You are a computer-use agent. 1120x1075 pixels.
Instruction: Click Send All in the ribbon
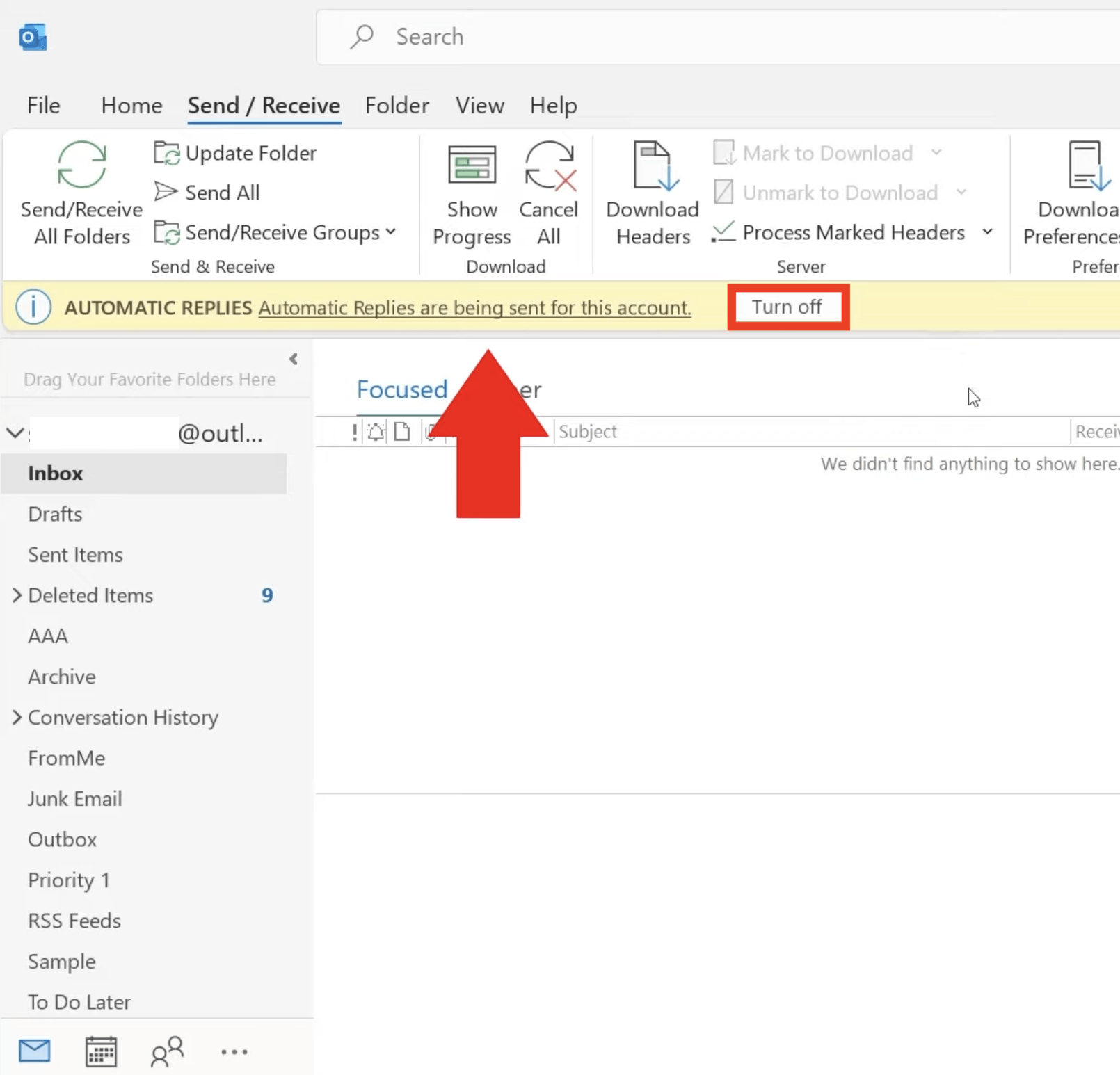click(207, 193)
